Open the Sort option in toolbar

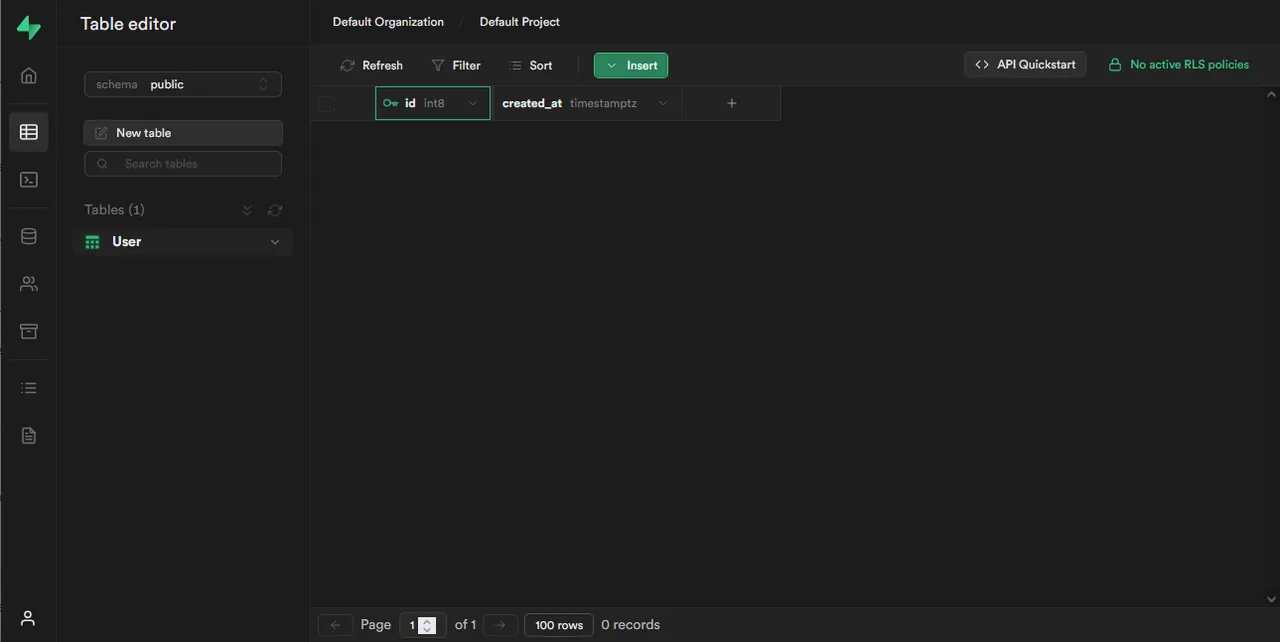530,65
